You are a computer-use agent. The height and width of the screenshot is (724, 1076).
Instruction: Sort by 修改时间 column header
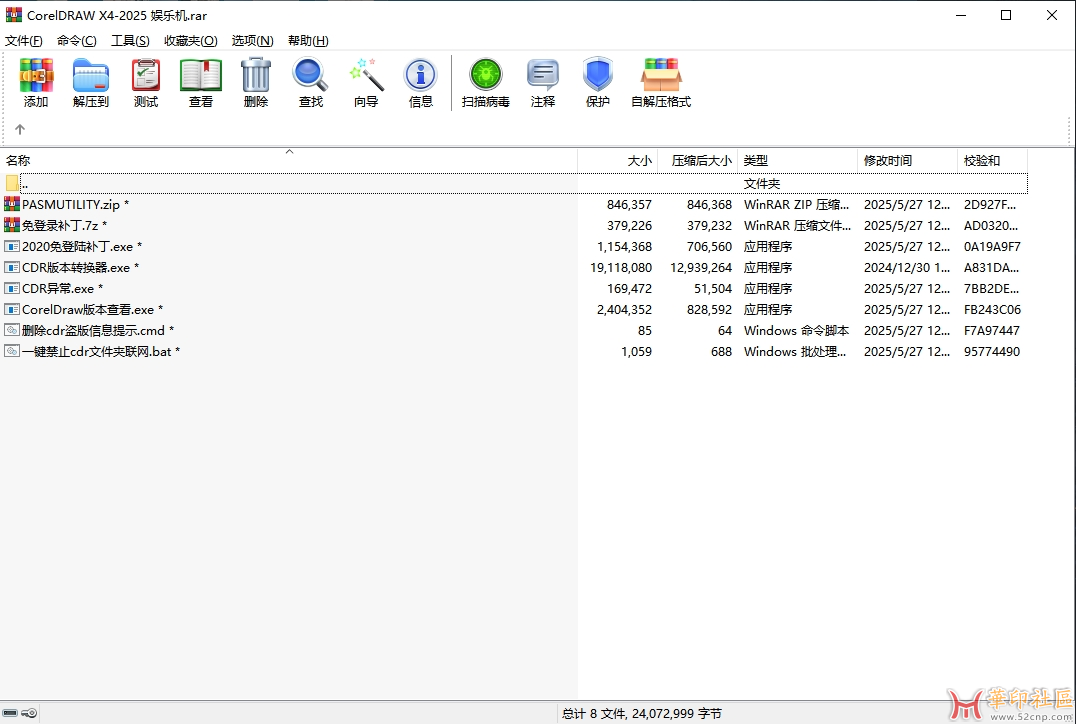[x=907, y=161]
